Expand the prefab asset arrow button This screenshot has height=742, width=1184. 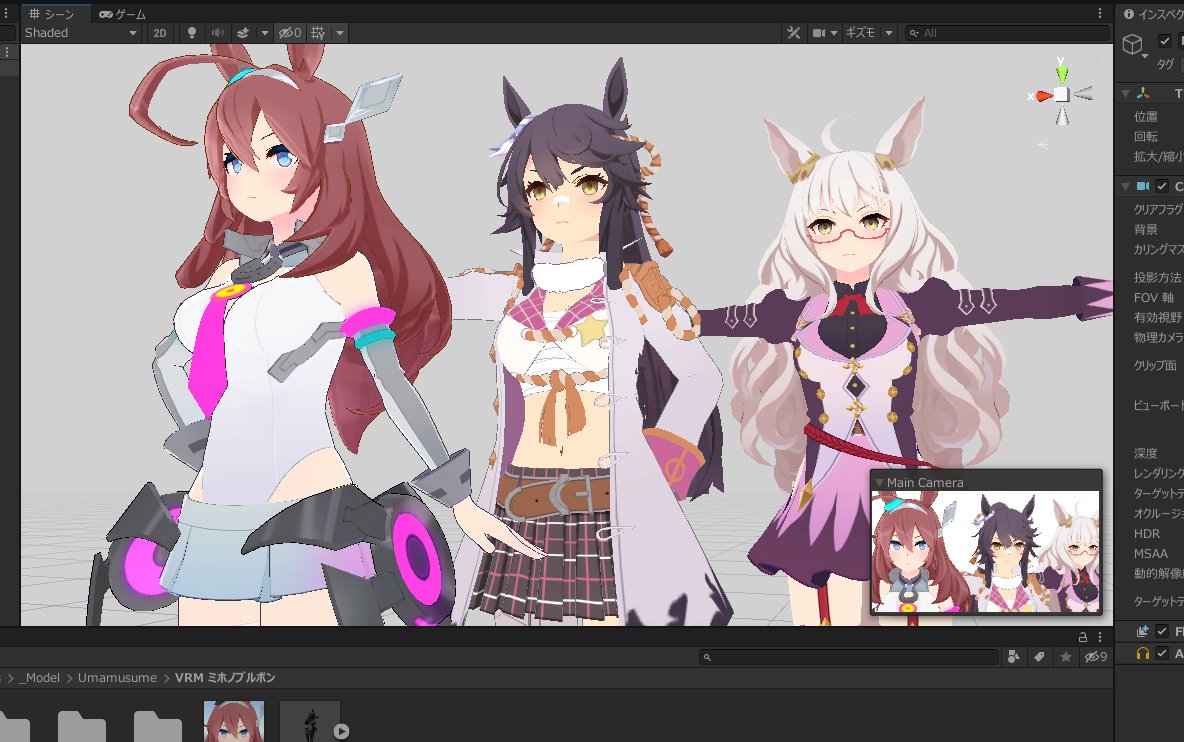click(341, 731)
